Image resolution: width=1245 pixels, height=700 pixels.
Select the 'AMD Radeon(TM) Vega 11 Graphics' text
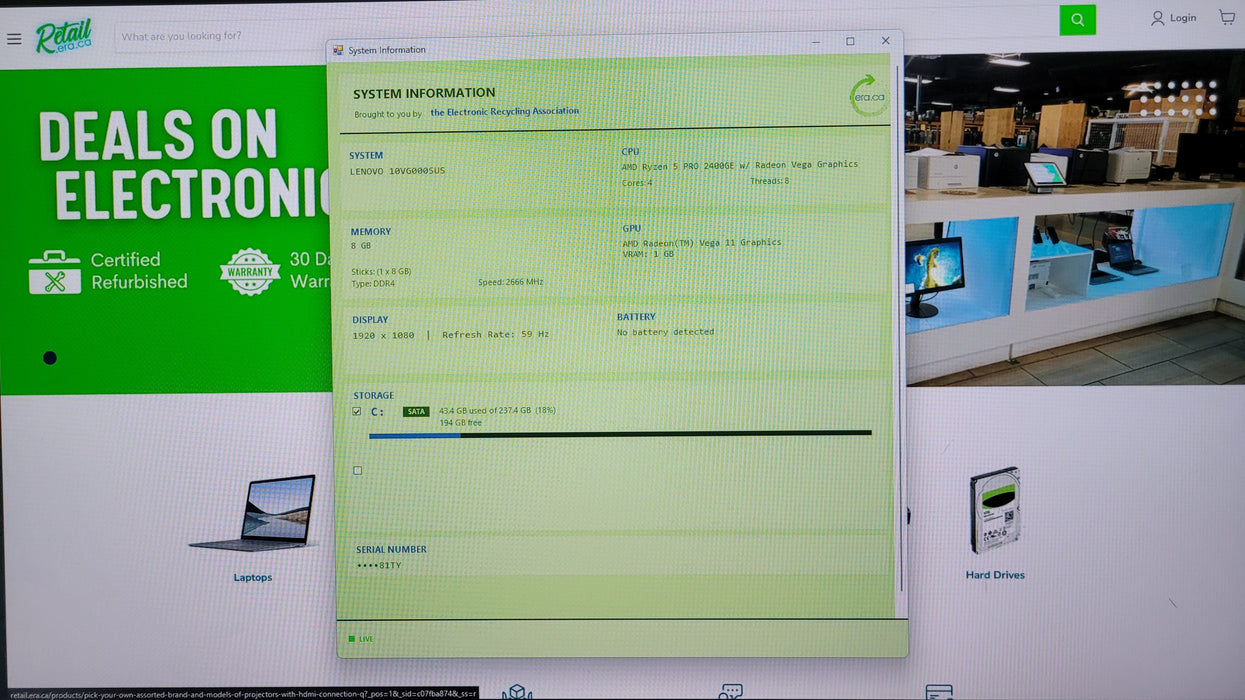pyautogui.click(x=702, y=243)
